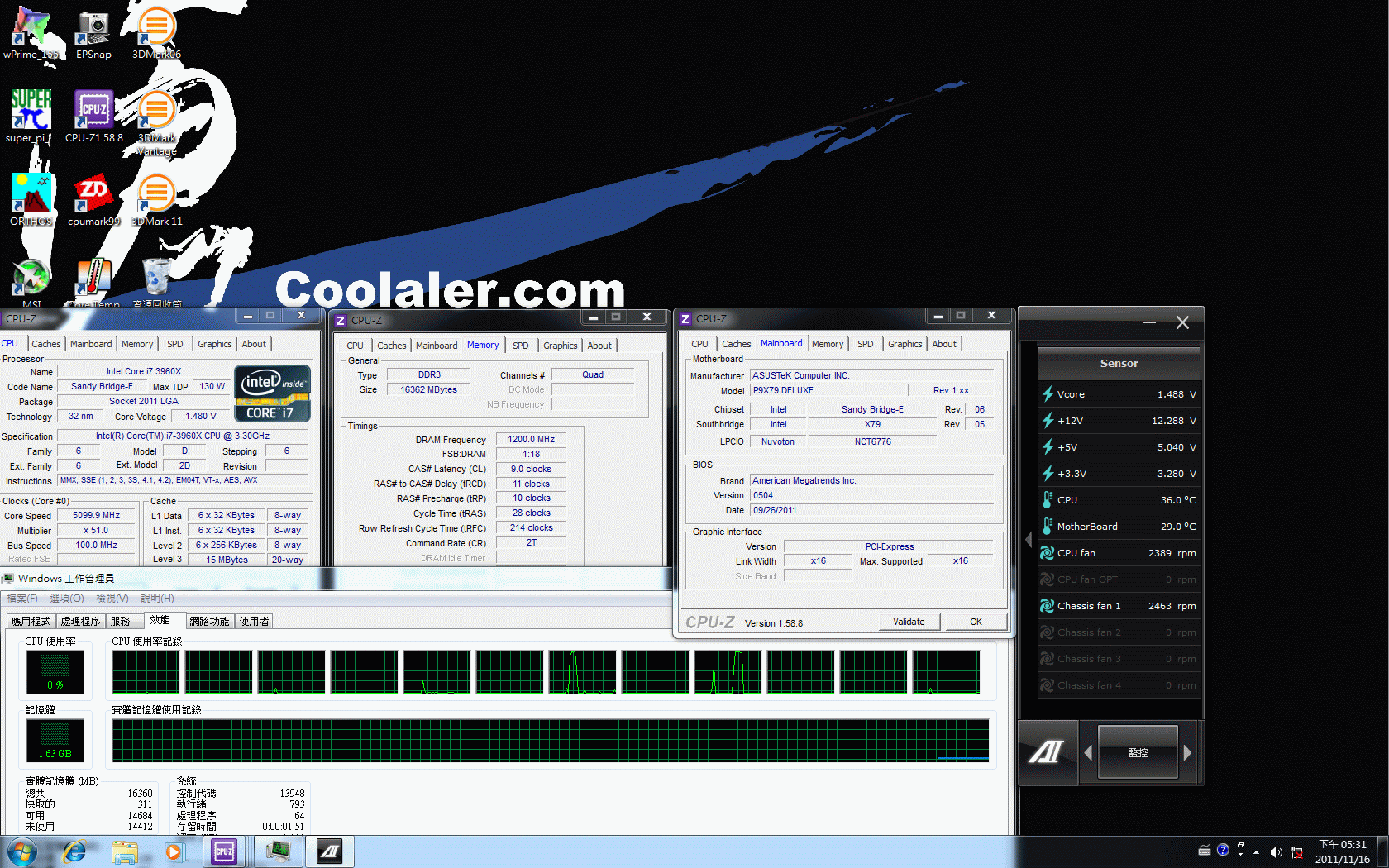Viewport: 1389px width, 868px height.
Task: Click OK in the mainboard CPU-Z window
Action: tap(976, 622)
